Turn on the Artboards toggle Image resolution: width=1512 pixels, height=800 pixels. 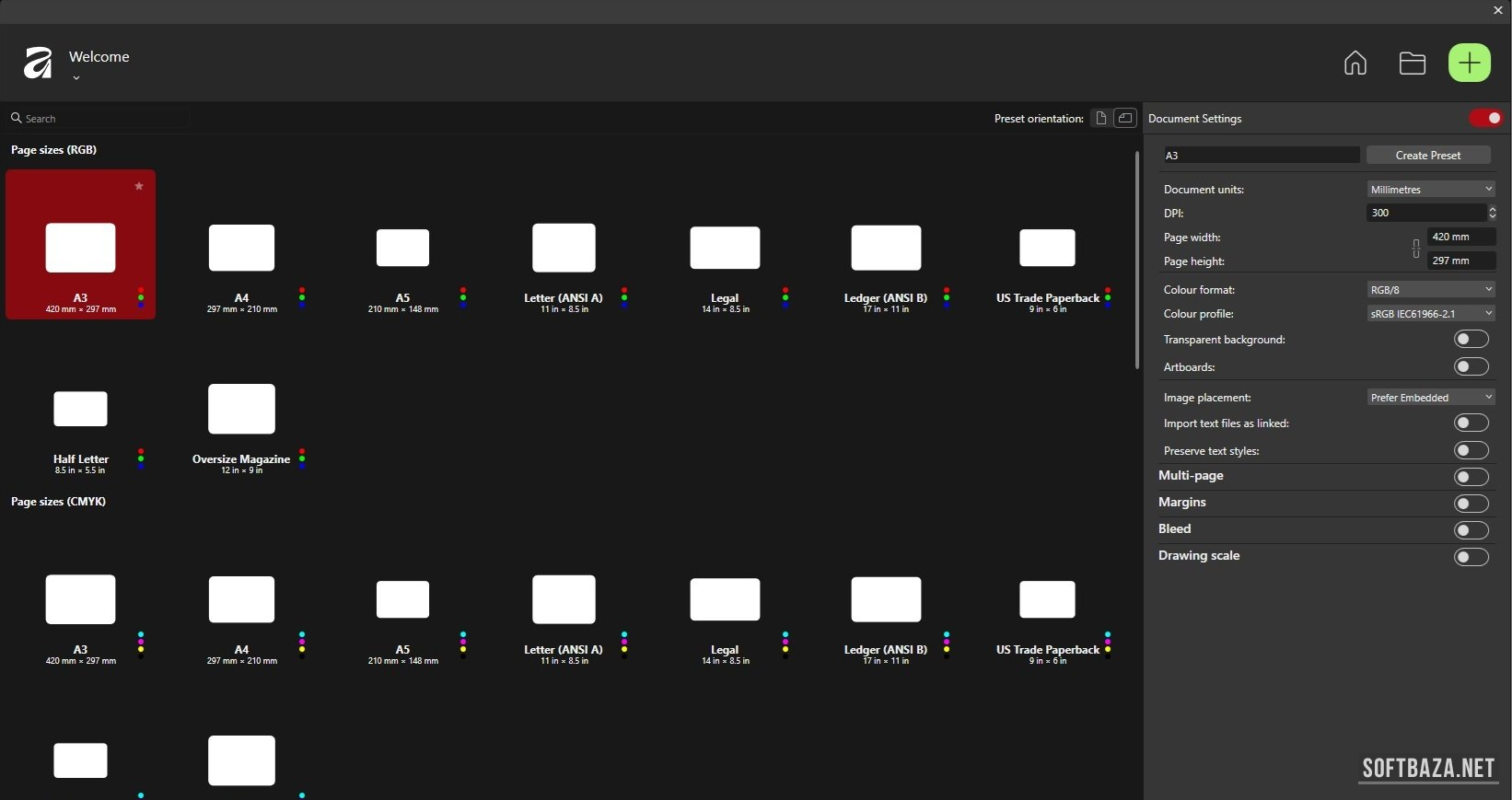1471,367
